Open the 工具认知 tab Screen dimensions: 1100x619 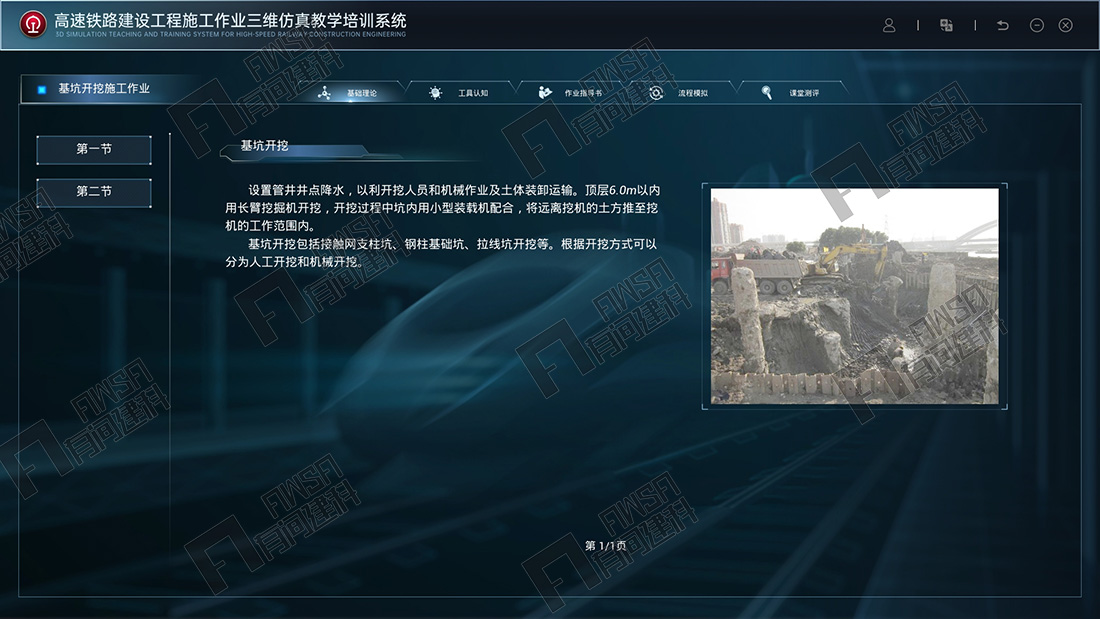(x=460, y=93)
